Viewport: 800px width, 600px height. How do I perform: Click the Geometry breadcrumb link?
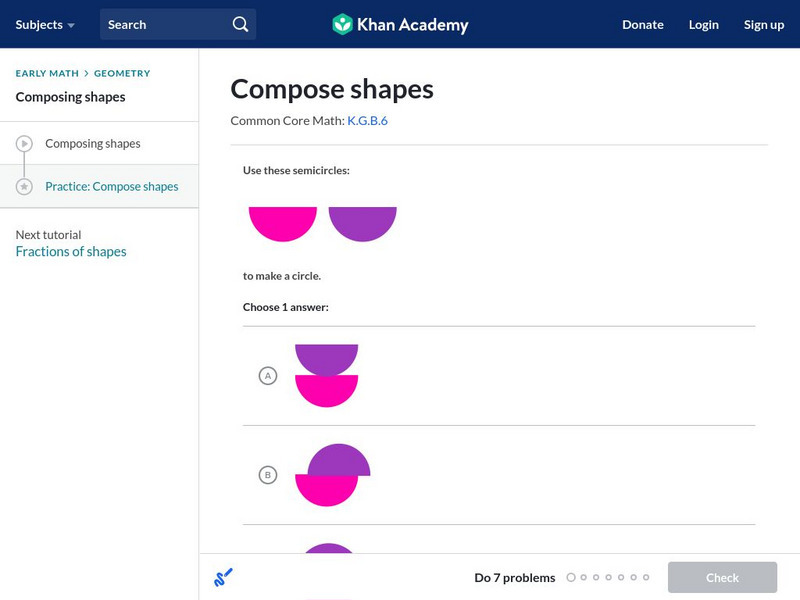122,73
